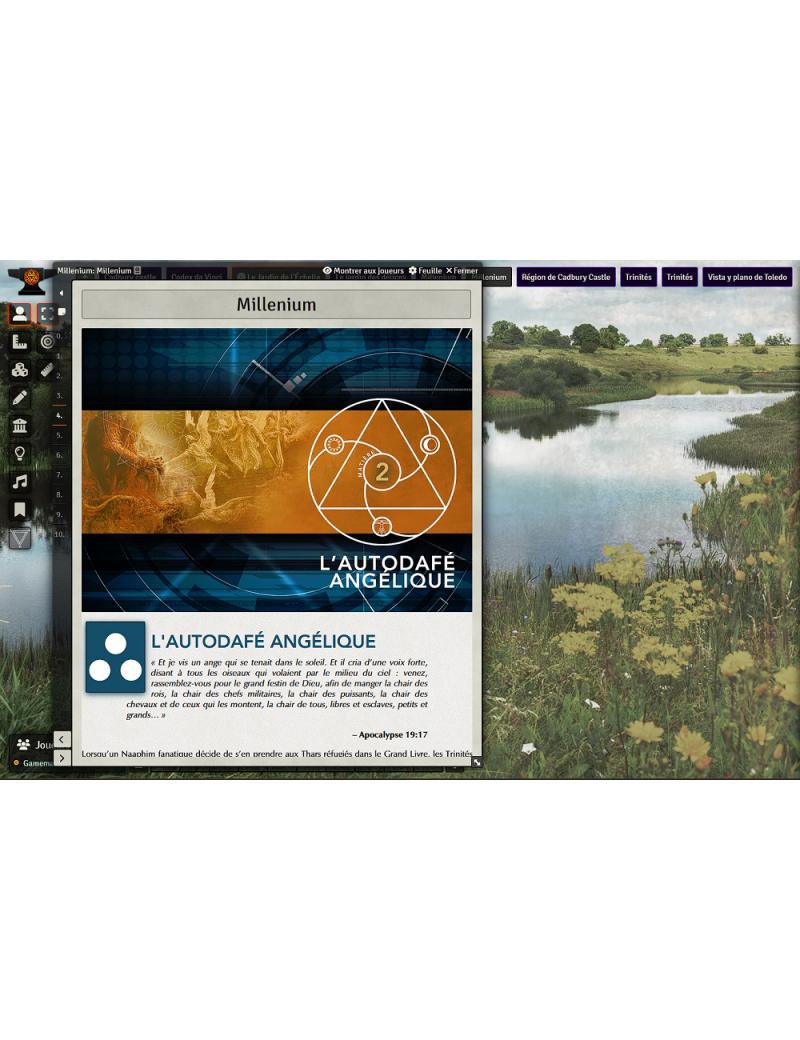Activate the Drawing pencil tool
Viewport: 800px width, 1040px height.
[19, 397]
